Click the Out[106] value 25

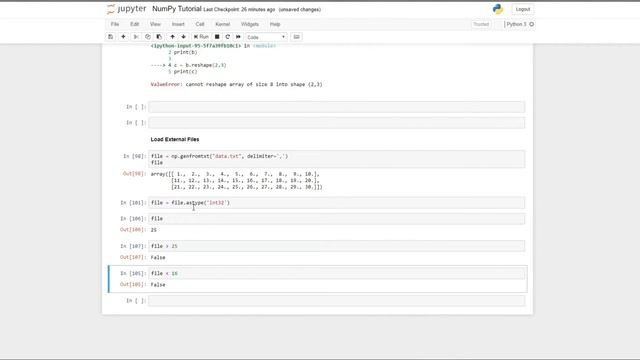tap(153, 230)
